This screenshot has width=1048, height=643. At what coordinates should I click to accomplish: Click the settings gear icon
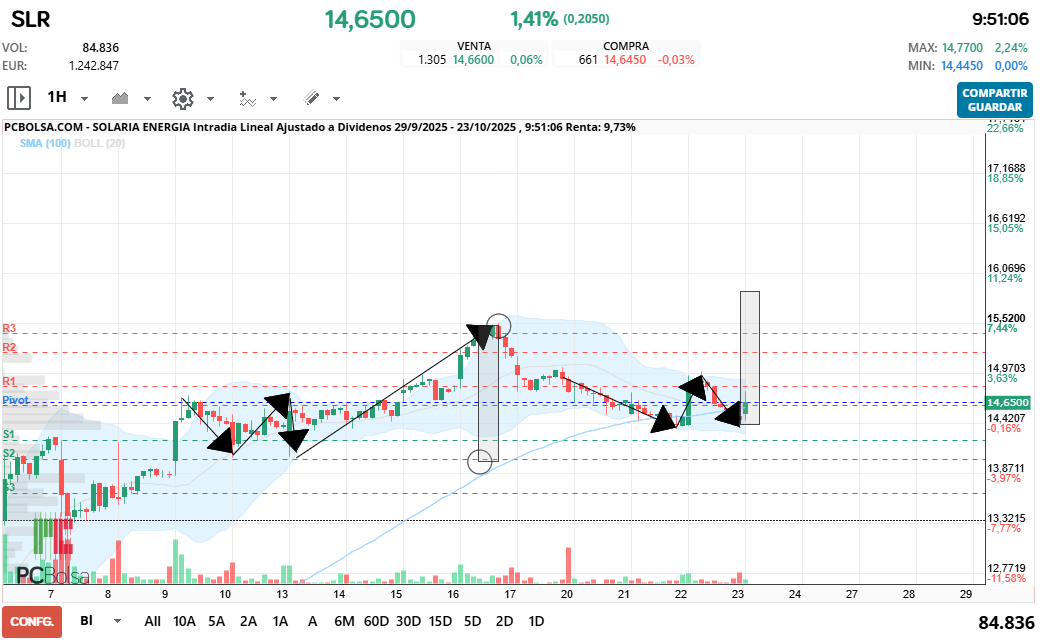(182, 98)
